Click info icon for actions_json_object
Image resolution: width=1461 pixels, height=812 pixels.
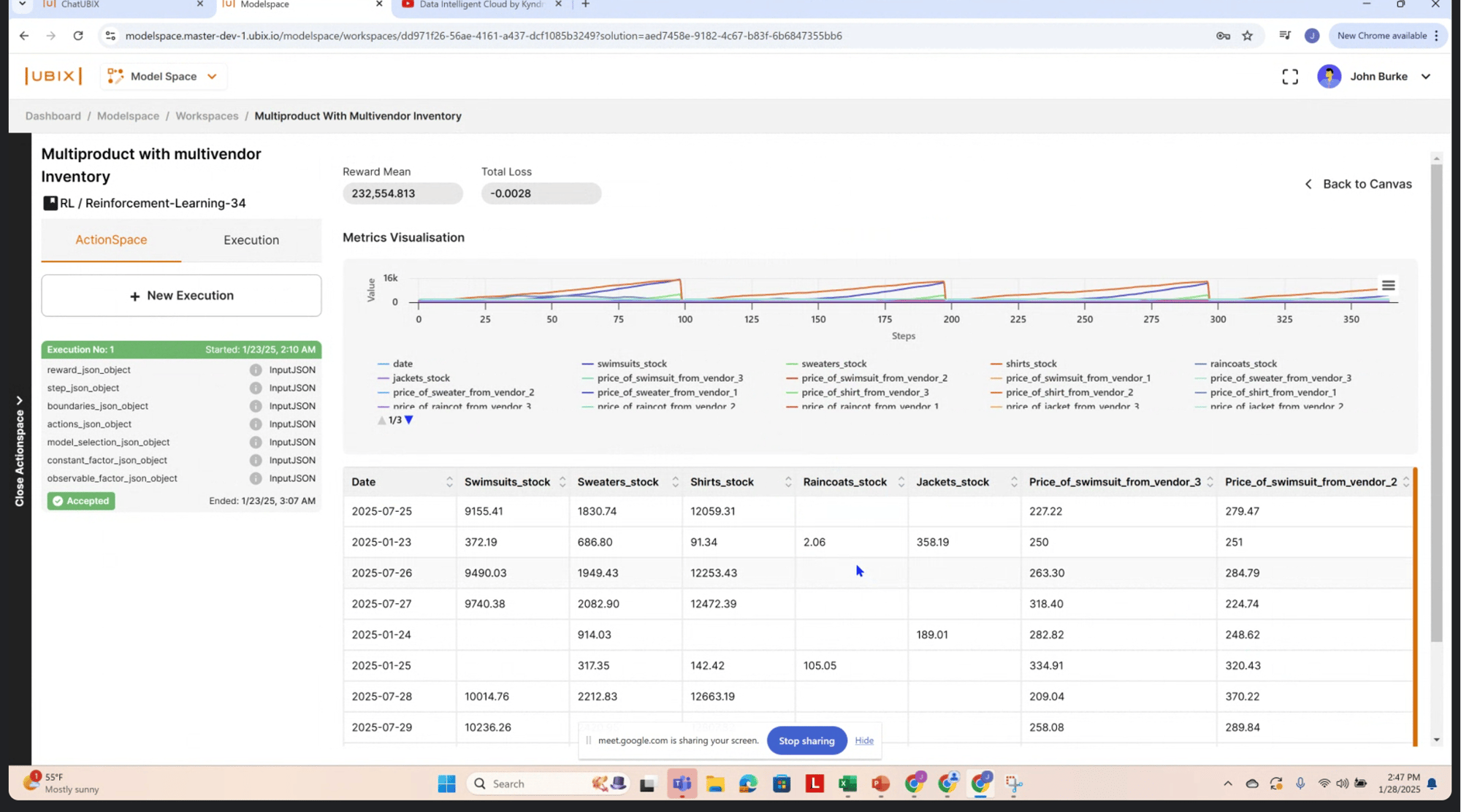click(x=256, y=424)
